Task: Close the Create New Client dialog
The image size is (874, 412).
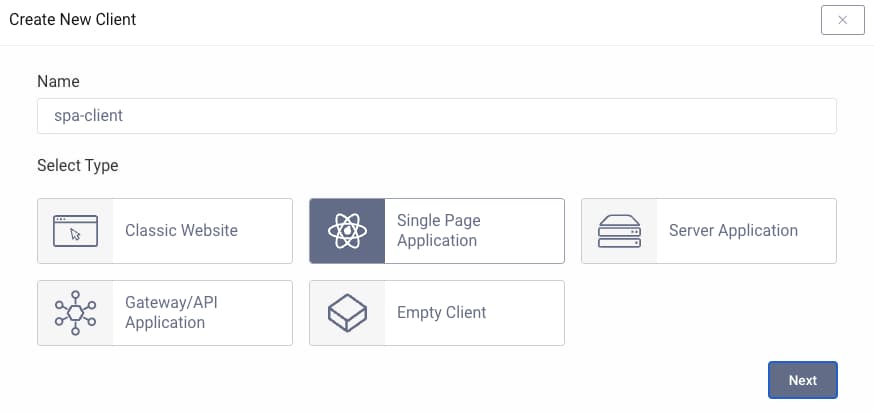Action: click(842, 20)
